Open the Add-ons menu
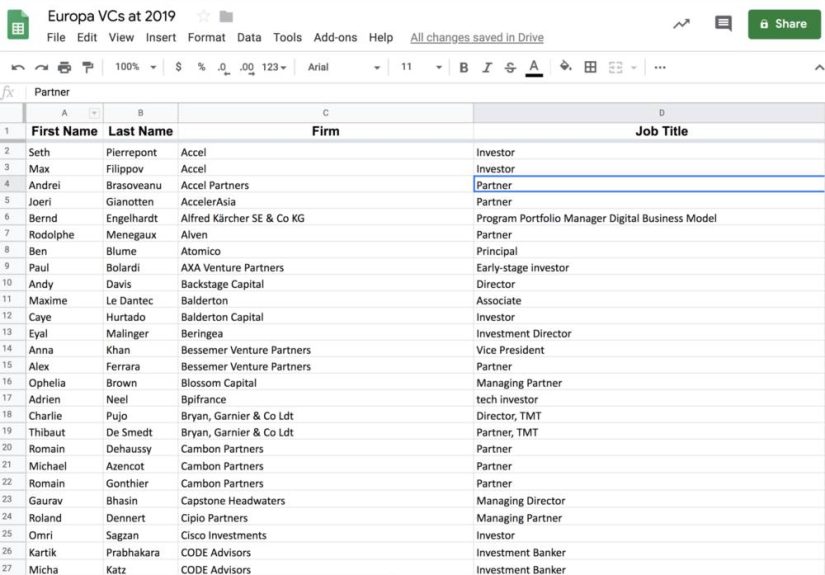Screen dimensions: 825x575 point(335,37)
